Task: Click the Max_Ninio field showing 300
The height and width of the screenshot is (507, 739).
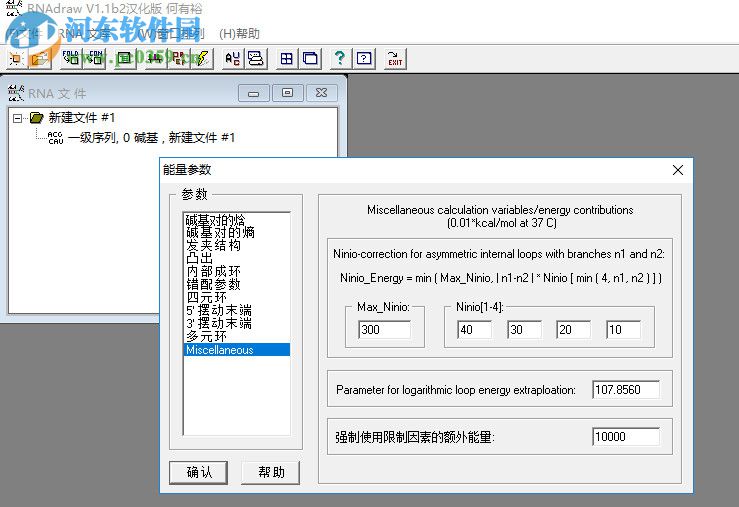Action: [384, 329]
